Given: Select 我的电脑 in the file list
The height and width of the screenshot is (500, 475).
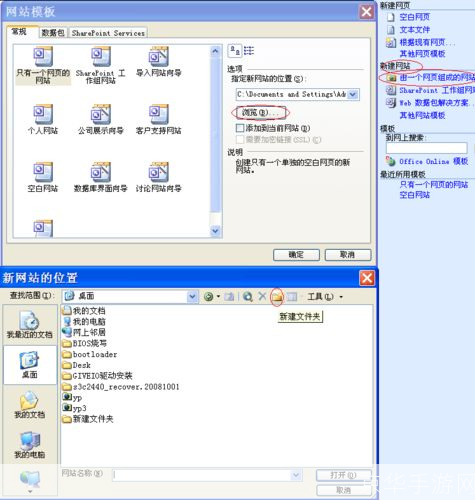Looking at the screenshot, I should (84, 321).
